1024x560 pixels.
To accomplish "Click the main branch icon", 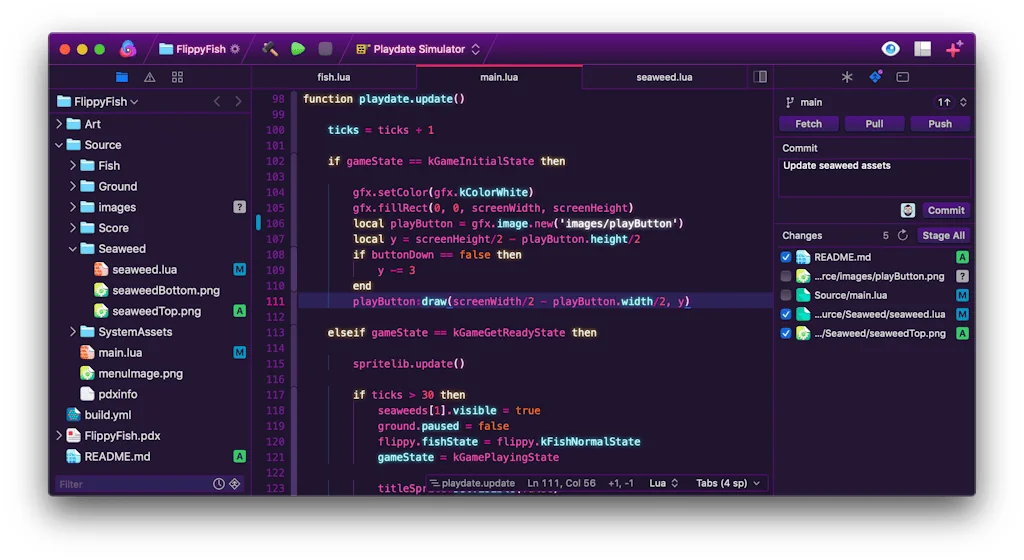I will click(x=790, y=102).
